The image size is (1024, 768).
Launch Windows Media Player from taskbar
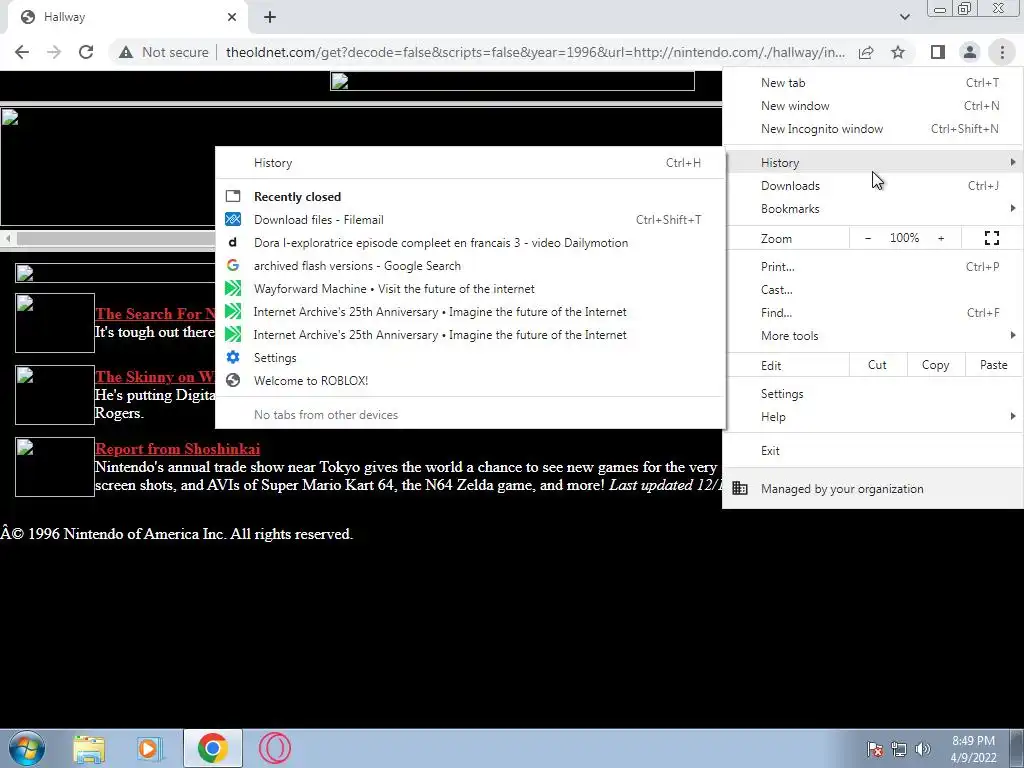150,748
